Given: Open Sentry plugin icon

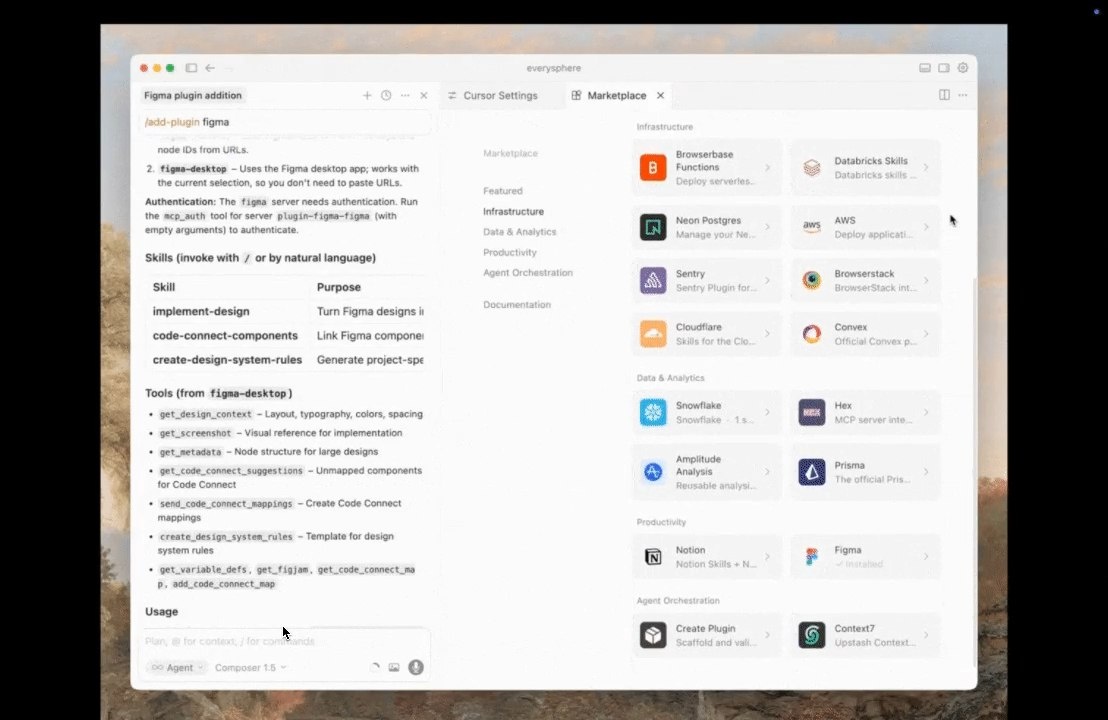Looking at the screenshot, I should coord(653,281).
